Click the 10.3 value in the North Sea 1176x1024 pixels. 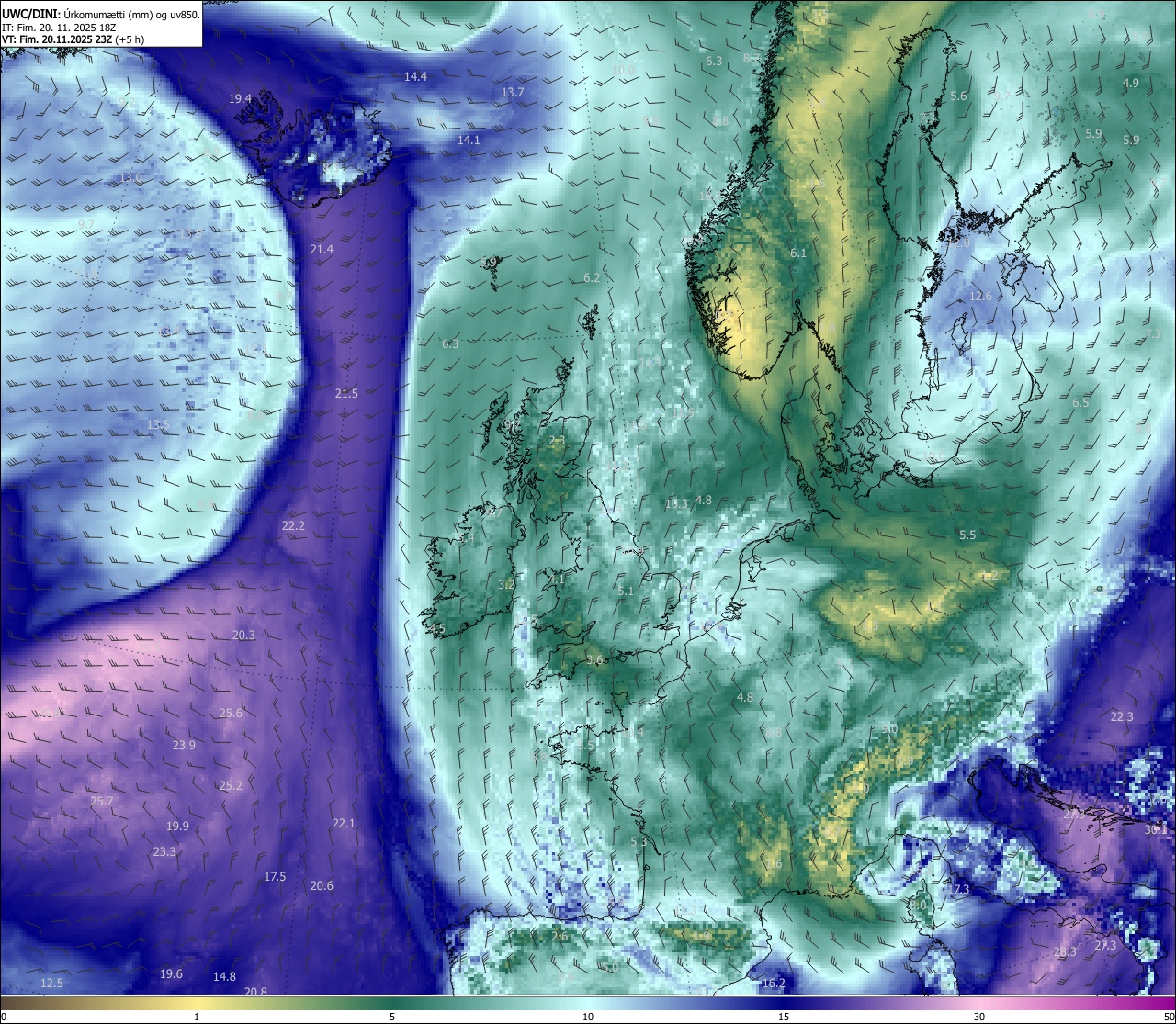point(676,503)
